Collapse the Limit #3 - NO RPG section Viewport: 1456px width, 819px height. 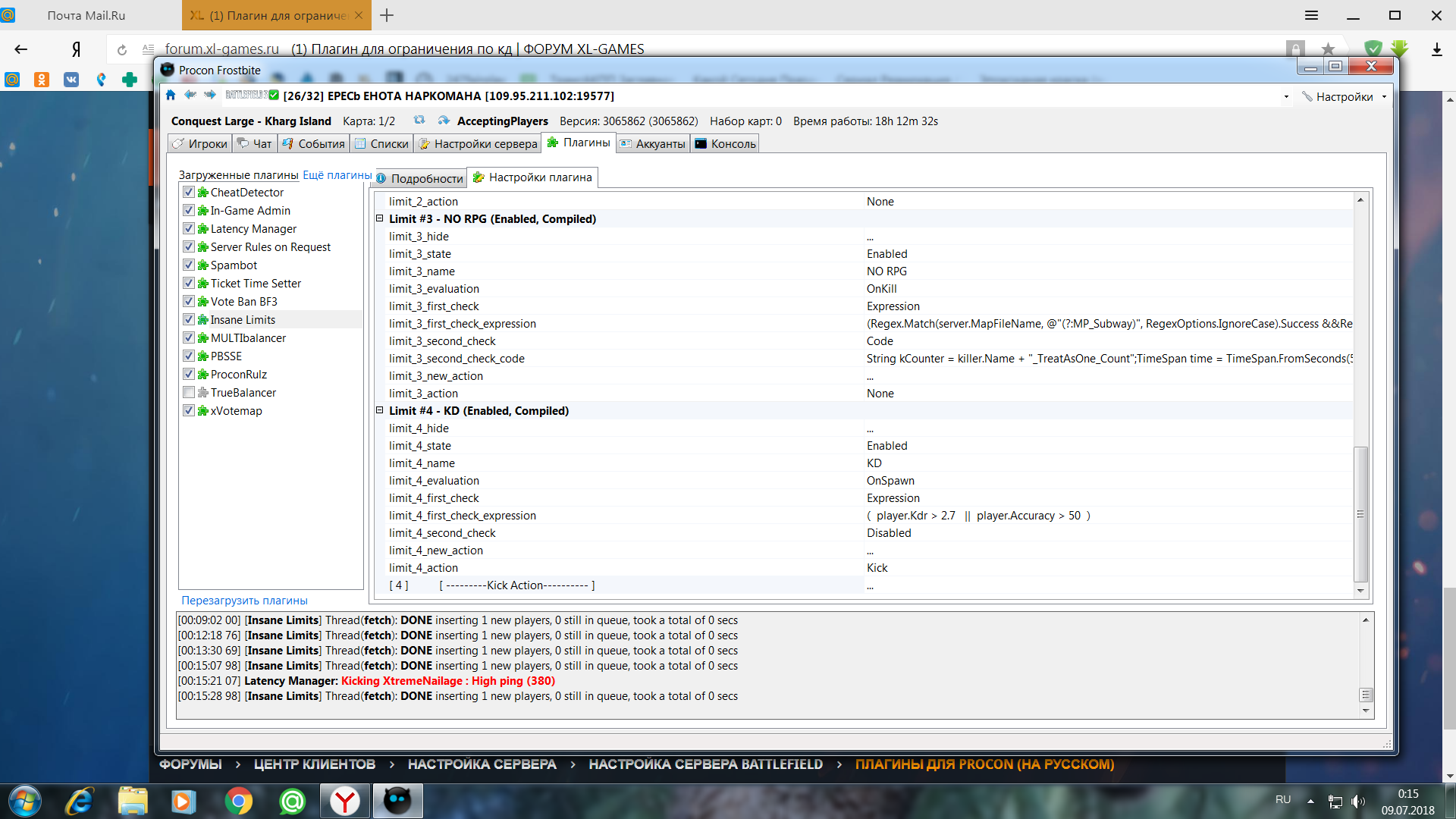point(380,218)
